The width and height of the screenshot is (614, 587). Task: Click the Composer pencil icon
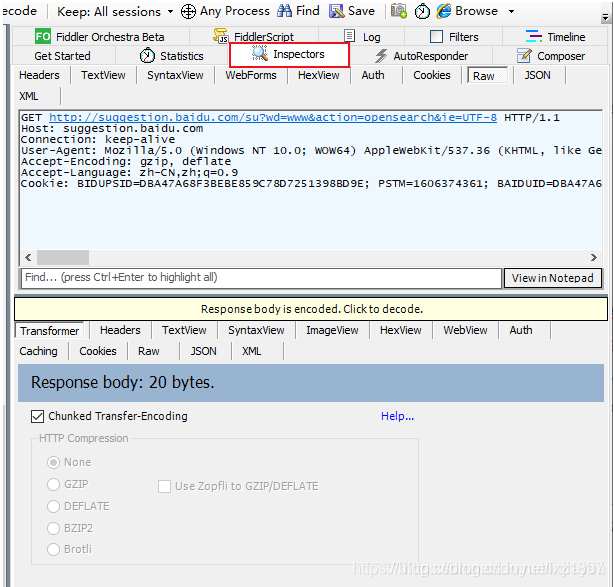[524, 56]
